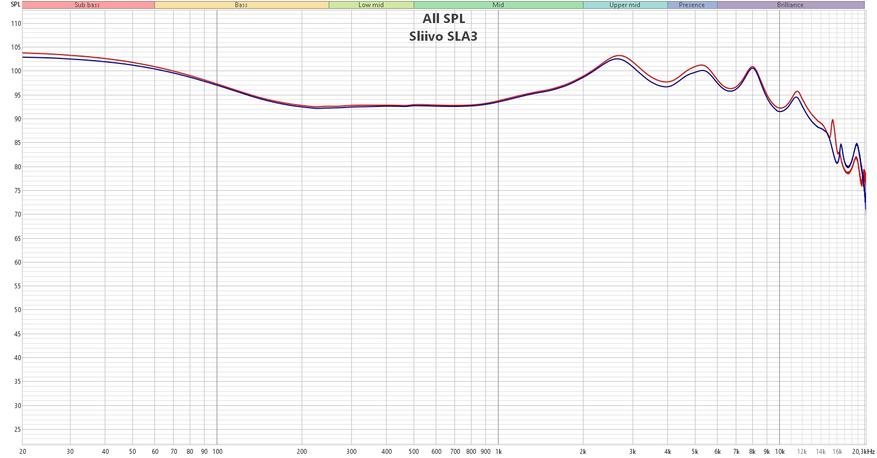Select the Sliivo SLA3 title text

(x=444, y=37)
